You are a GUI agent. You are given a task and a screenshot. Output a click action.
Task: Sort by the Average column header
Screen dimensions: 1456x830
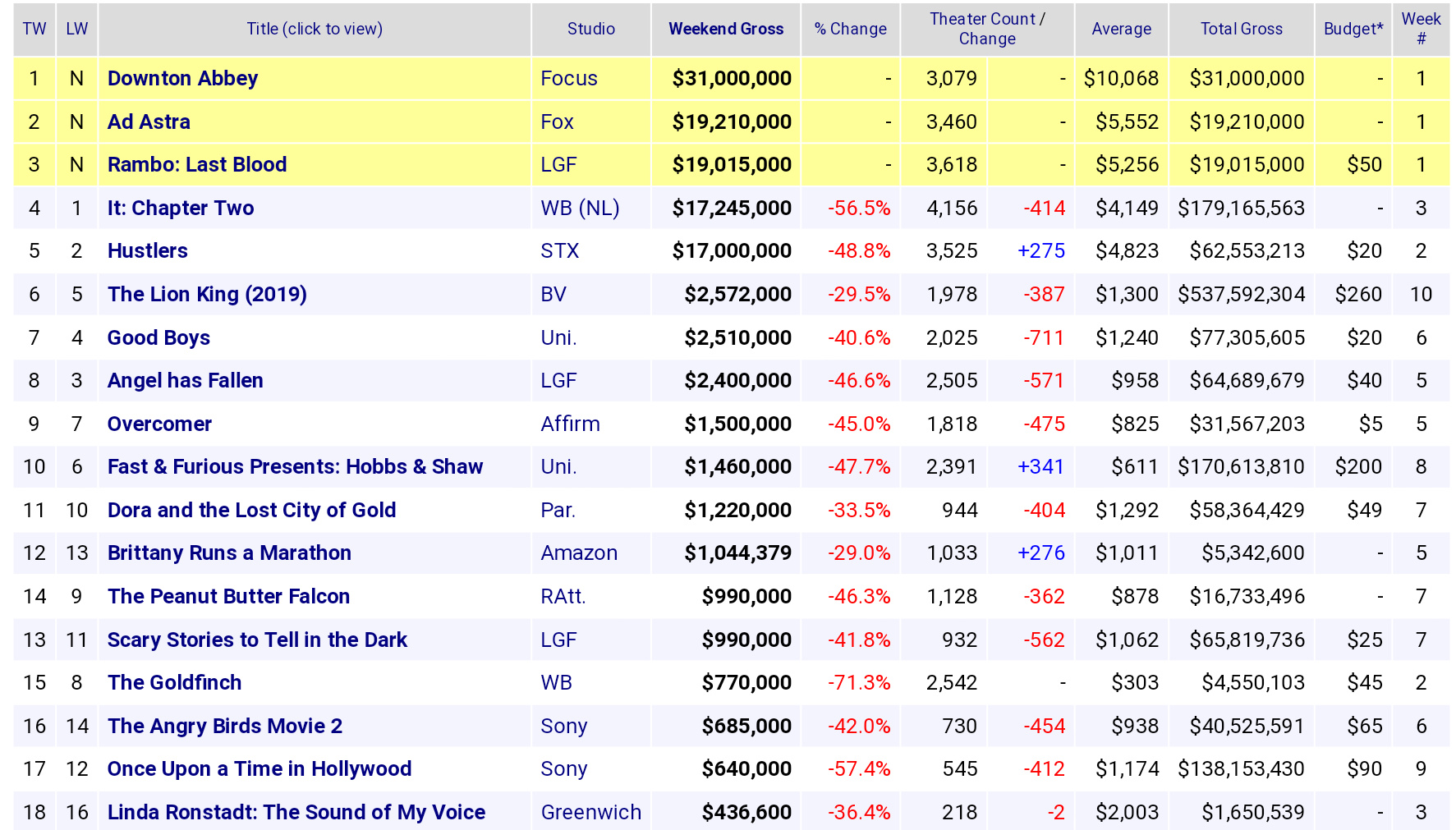tap(1122, 29)
